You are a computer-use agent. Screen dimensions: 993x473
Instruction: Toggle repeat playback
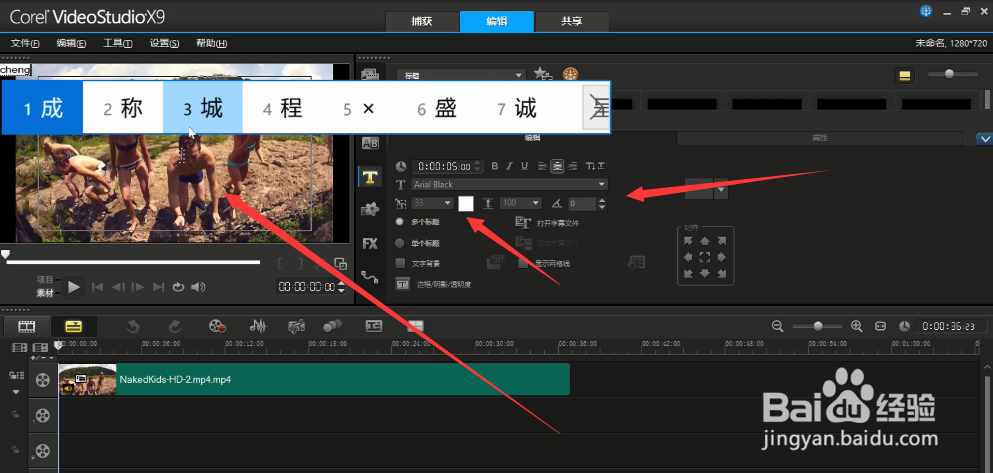pyautogui.click(x=179, y=287)
